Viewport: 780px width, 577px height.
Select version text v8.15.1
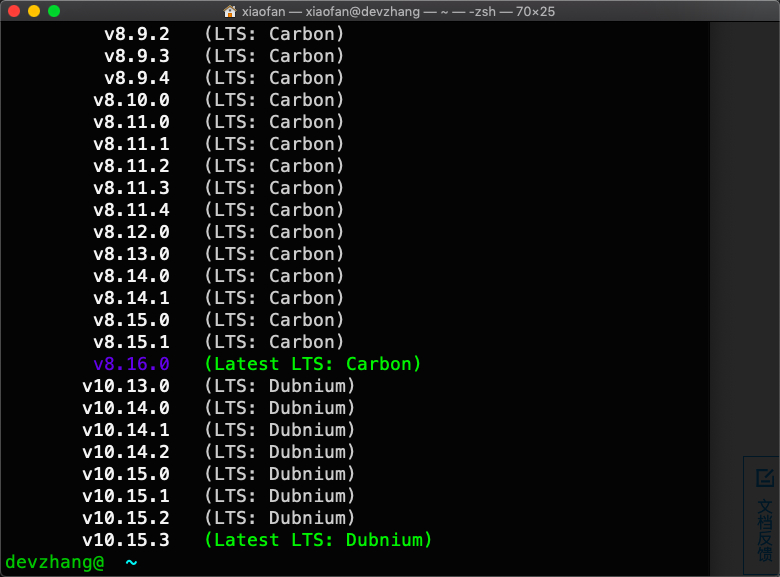(131, 342)
